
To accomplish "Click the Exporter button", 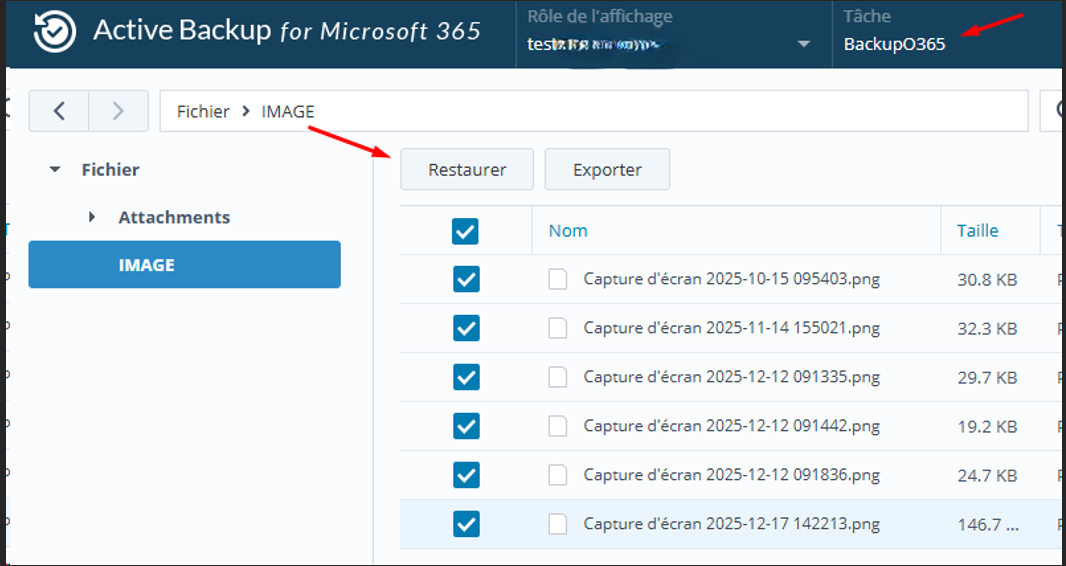I will (x=607, y=170).
